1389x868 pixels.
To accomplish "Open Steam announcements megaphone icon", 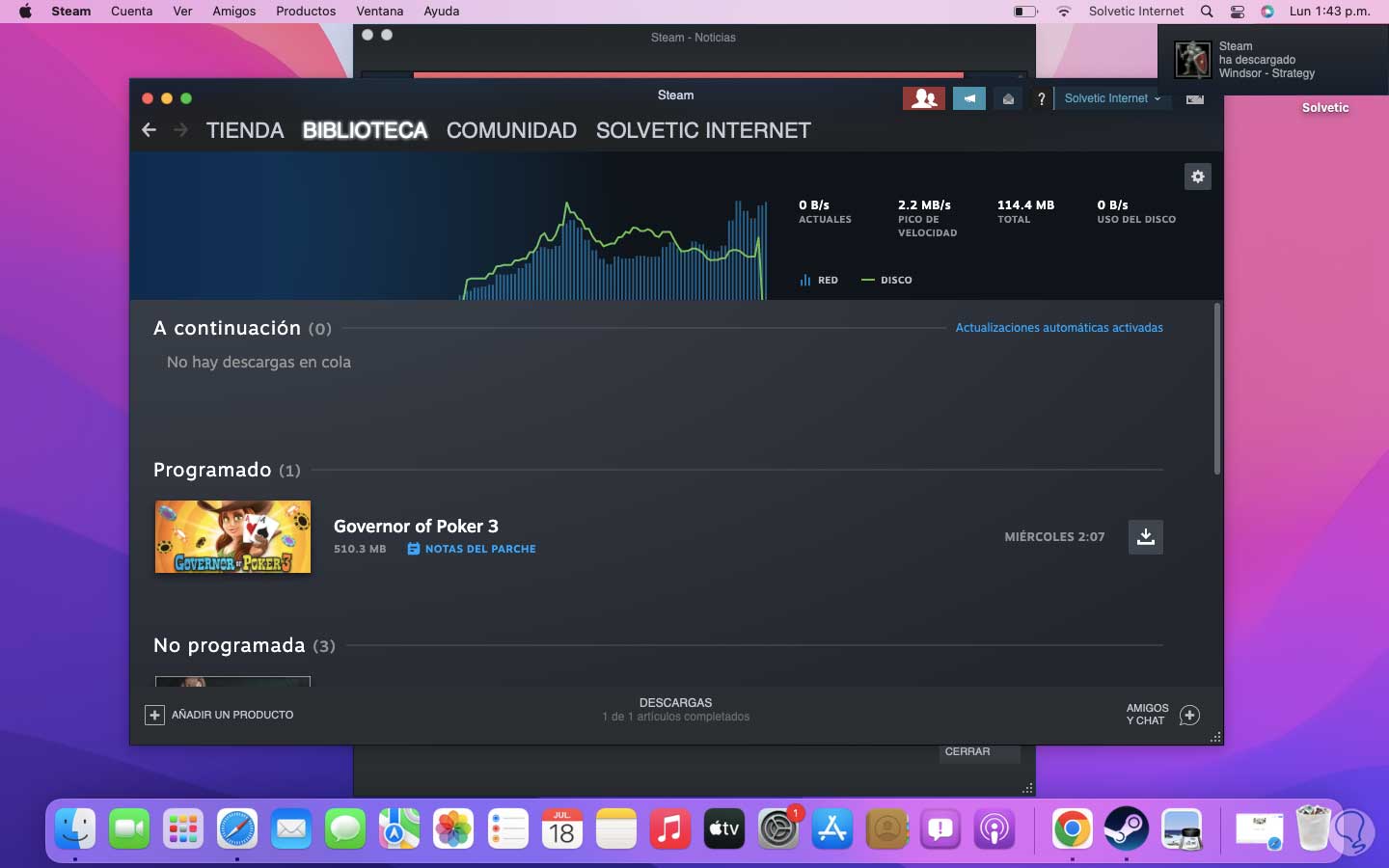I will click(969, 98).
